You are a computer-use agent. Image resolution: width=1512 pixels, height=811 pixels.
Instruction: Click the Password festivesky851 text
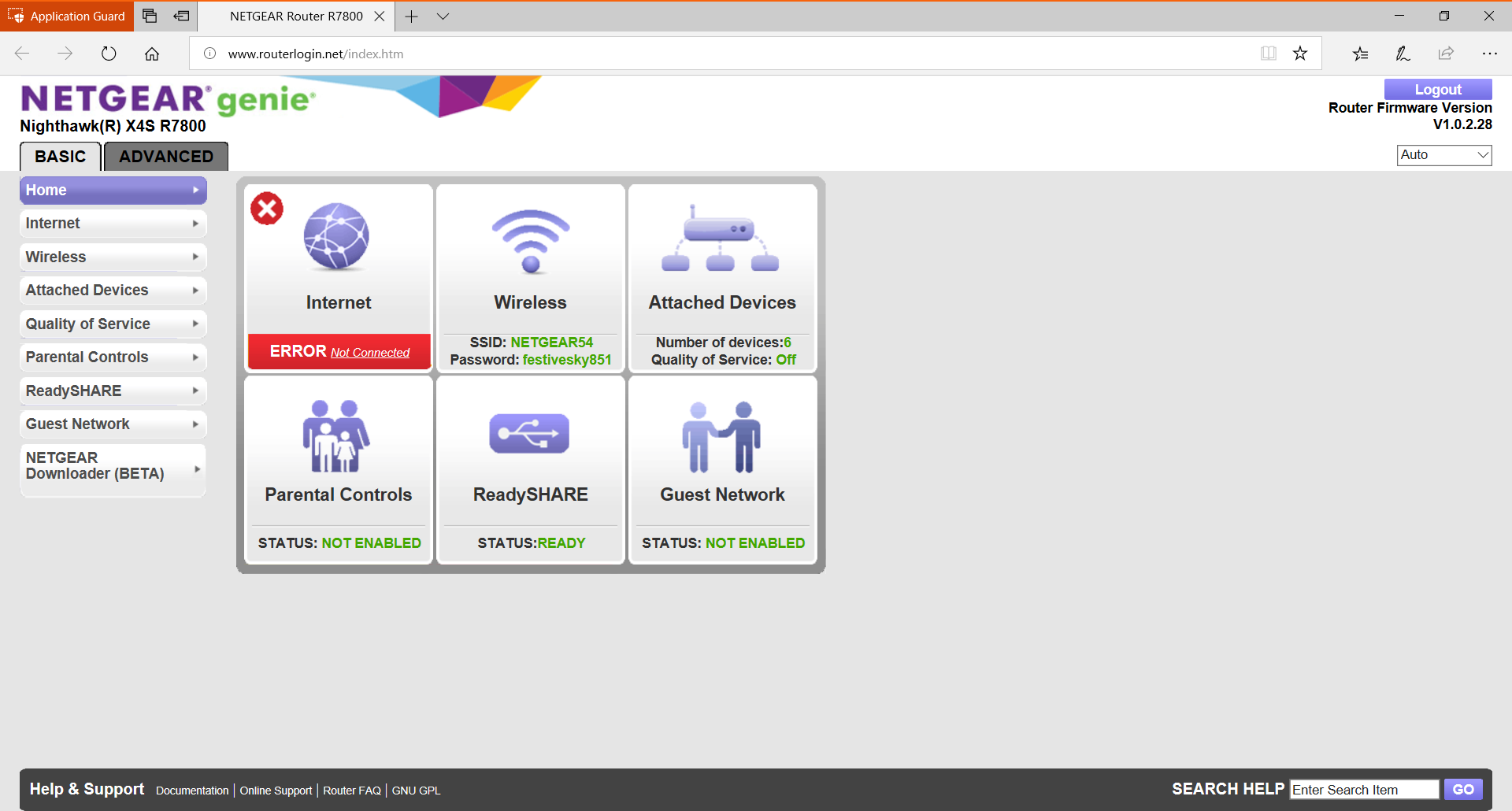[x=531, y=360]
